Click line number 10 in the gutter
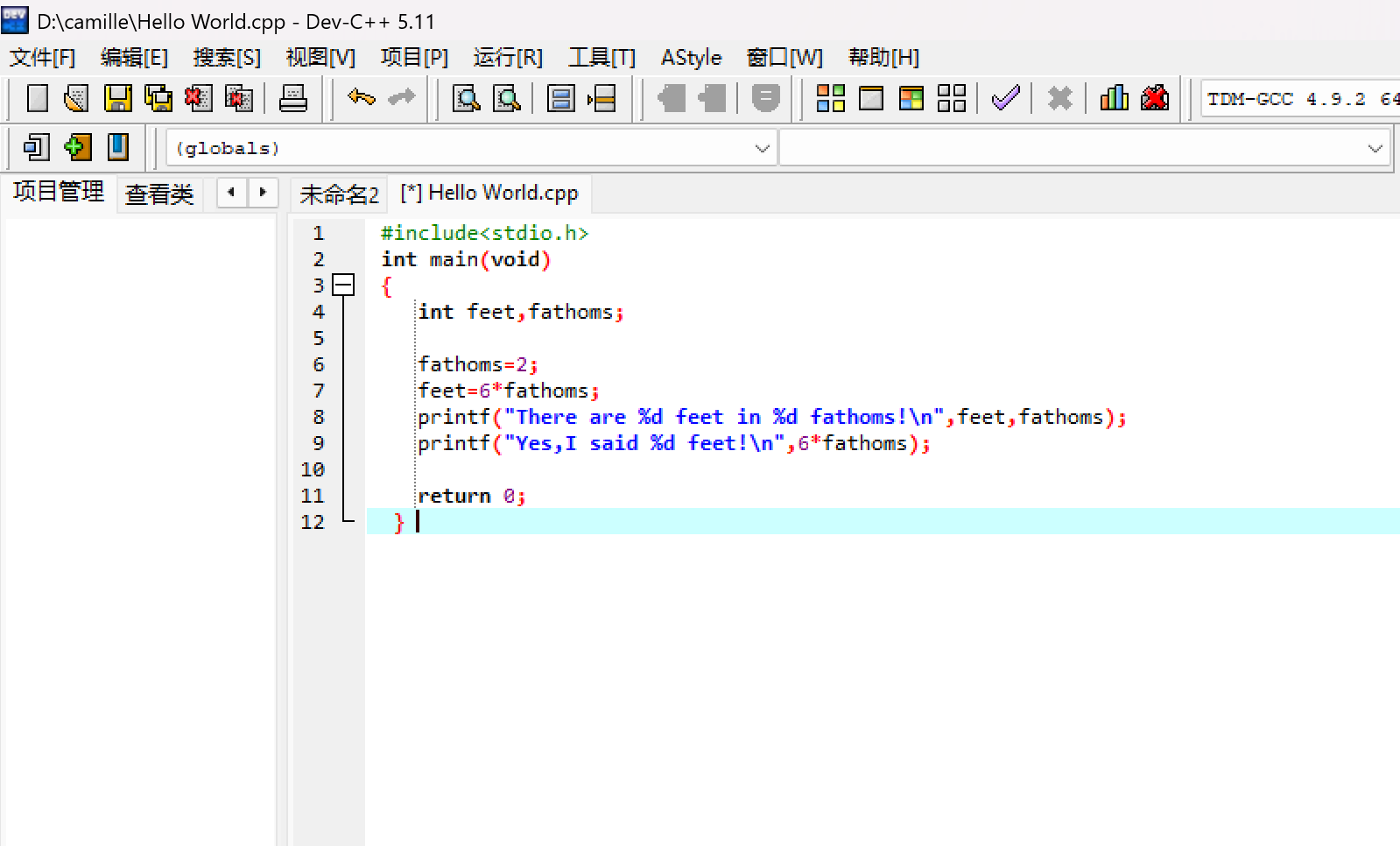1400x846 pixels. (313, 469)
